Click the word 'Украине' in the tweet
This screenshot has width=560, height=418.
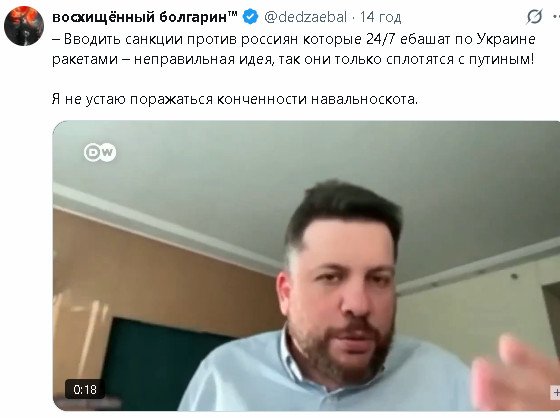point(506,39)
